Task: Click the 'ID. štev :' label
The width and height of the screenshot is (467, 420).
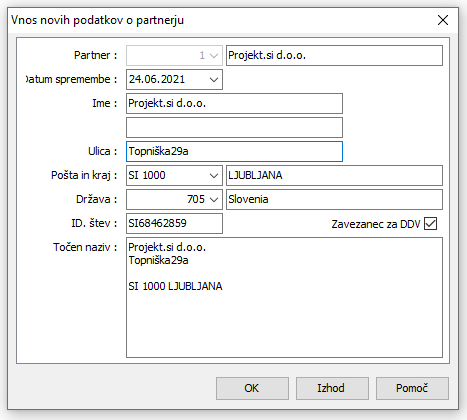Action: tap(94, 223)
